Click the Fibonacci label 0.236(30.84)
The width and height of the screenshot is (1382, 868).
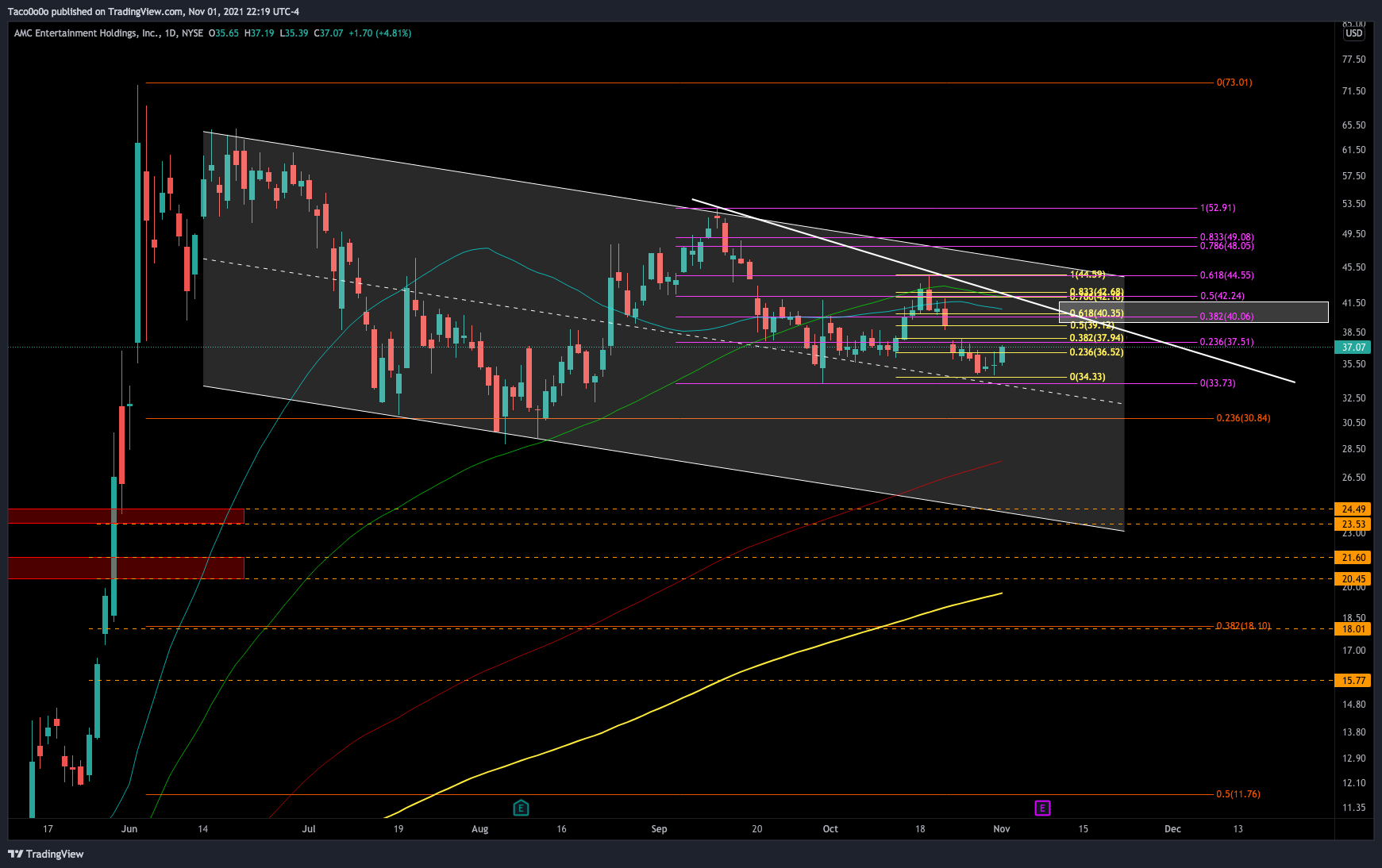click(x=1243, y=418)
